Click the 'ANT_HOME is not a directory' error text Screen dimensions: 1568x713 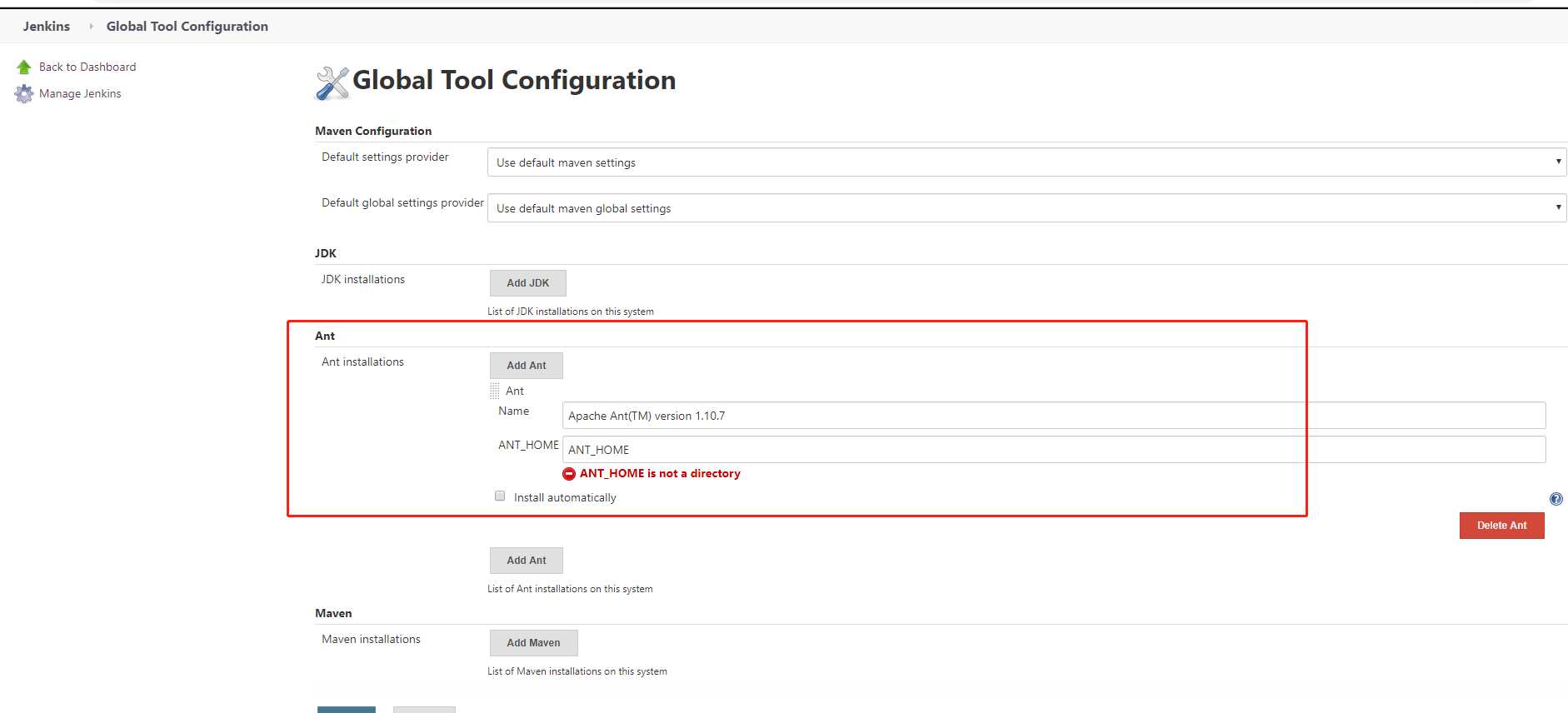pyautogui.click(x=660, y=473)
